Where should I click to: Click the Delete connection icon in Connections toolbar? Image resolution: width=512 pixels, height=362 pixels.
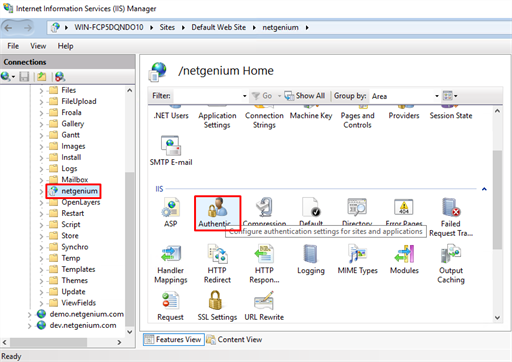click(60, 77)
